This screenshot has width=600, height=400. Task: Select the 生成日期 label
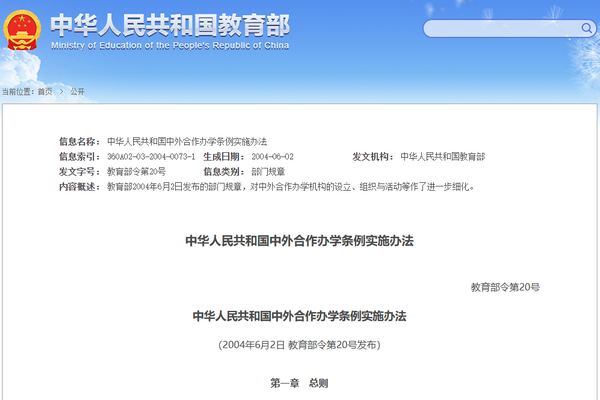(223, 157)
